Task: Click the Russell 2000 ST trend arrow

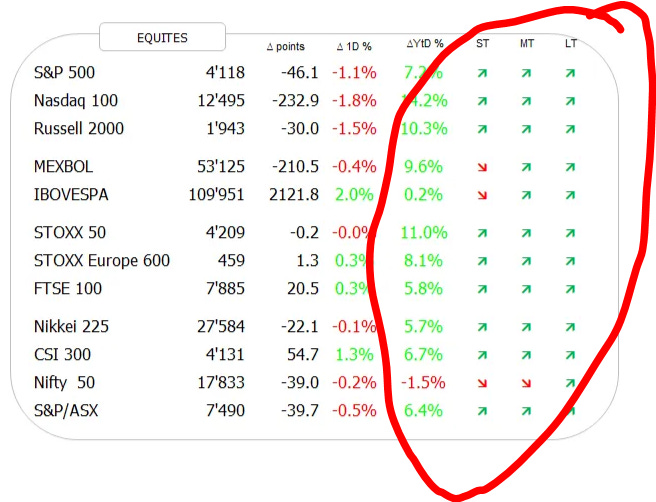Action: (x=482, y=129)
